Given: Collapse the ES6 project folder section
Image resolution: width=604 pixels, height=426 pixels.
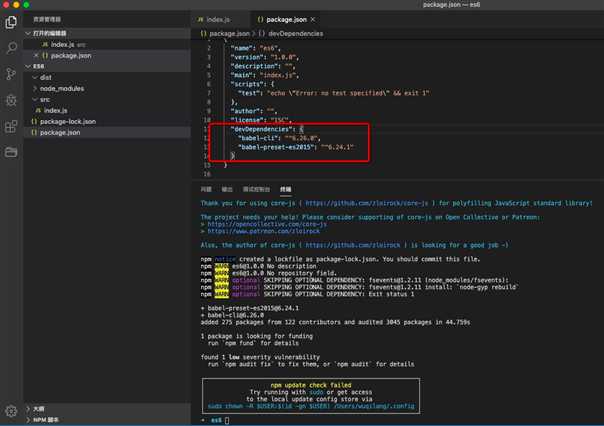Looking at the screenshot, I should pyautogui.click(x=107, y=66).
